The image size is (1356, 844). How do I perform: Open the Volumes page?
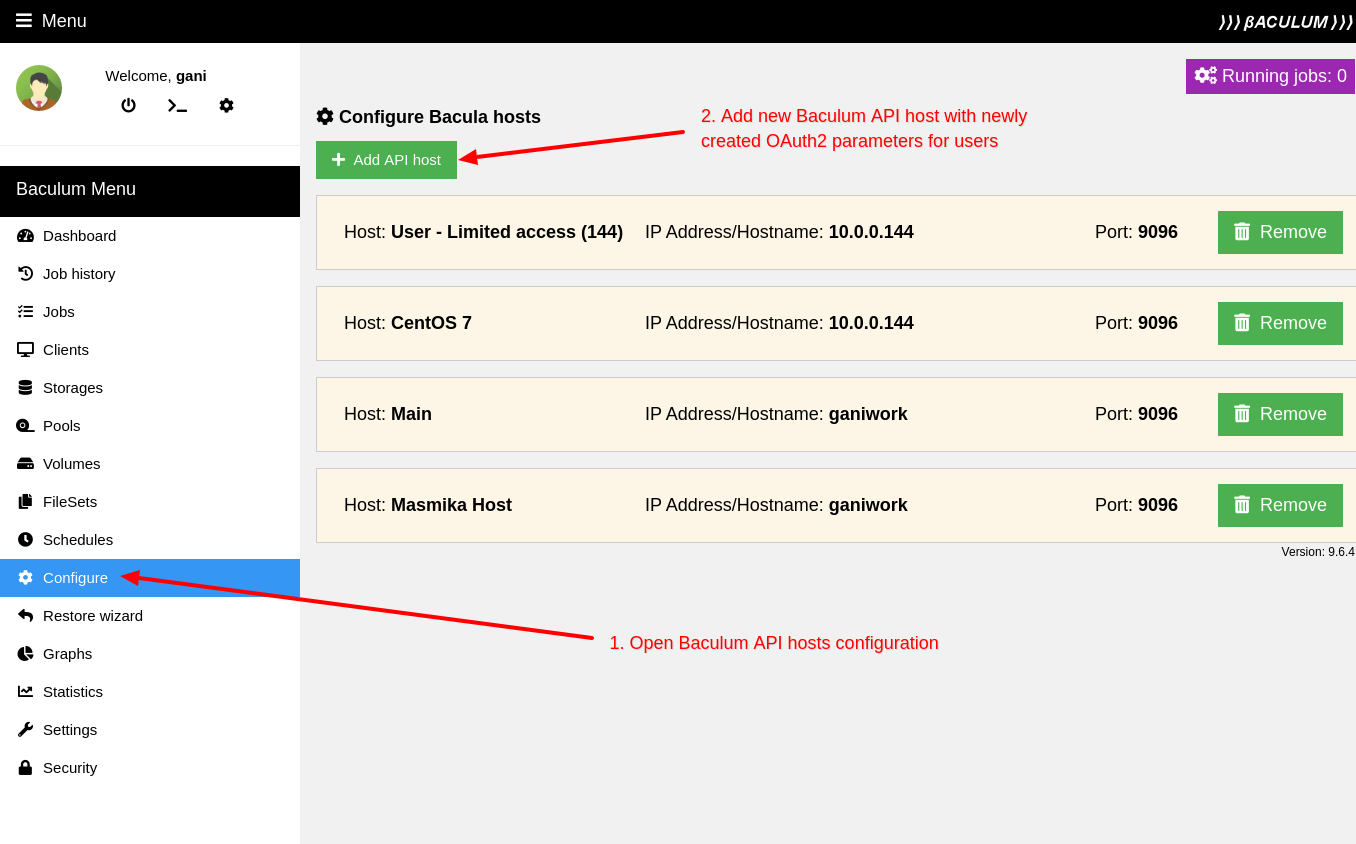click(x=150, y=464)
